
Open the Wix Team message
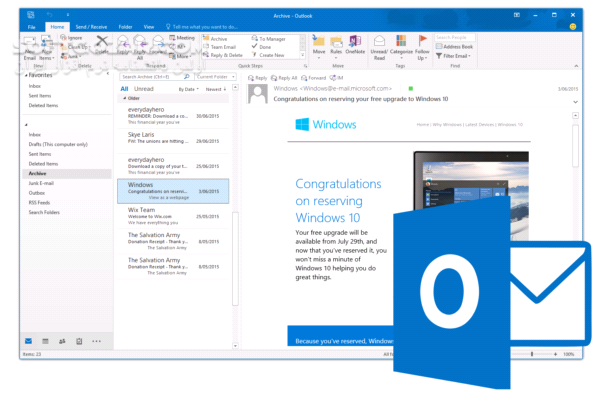173,216
